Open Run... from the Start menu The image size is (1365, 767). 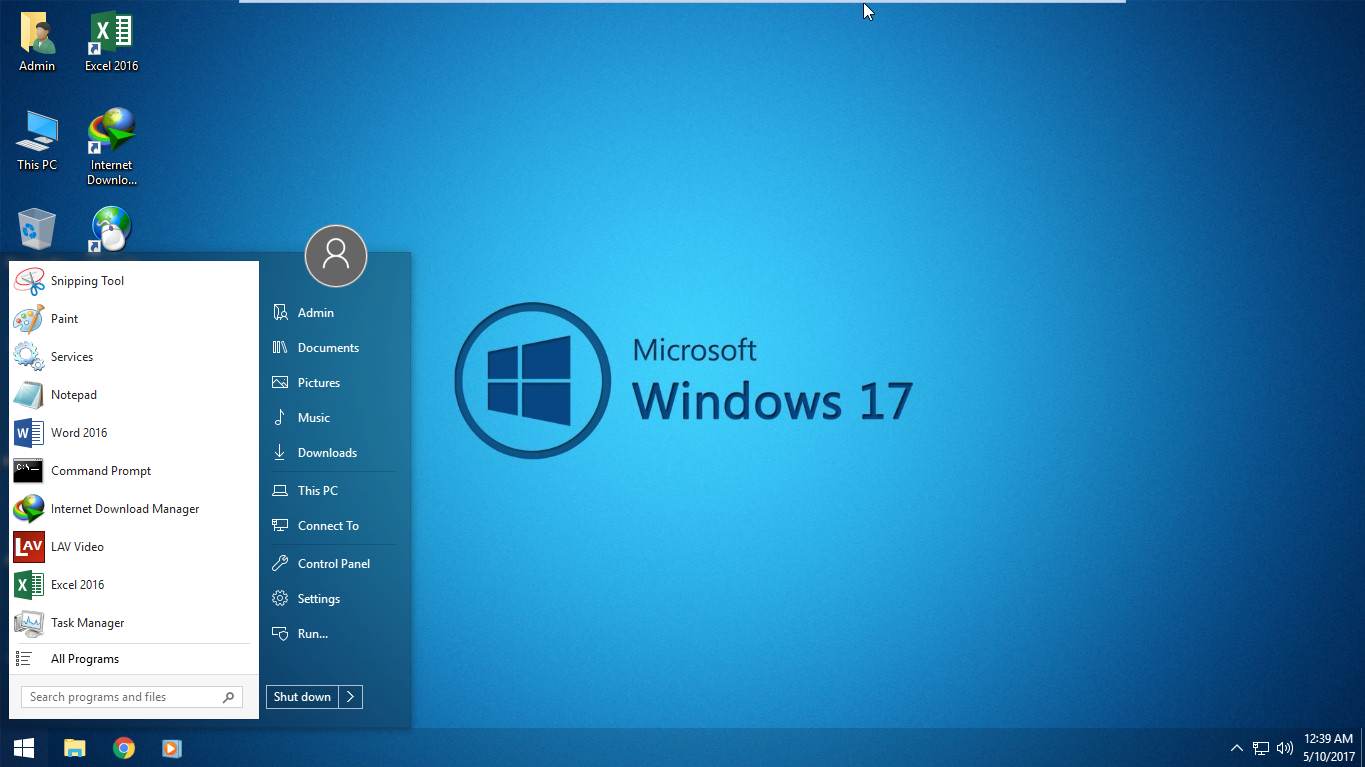tap(311, 633)
